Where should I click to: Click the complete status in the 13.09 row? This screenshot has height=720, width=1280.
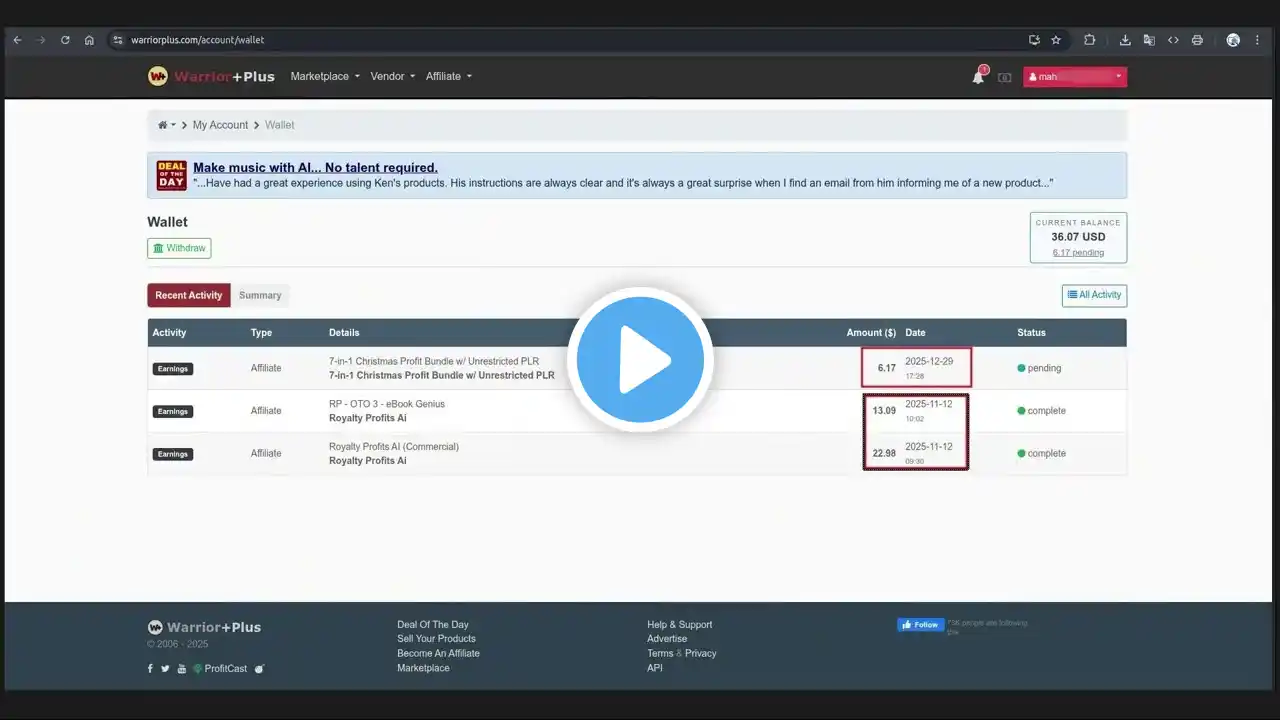(1041, 411)
